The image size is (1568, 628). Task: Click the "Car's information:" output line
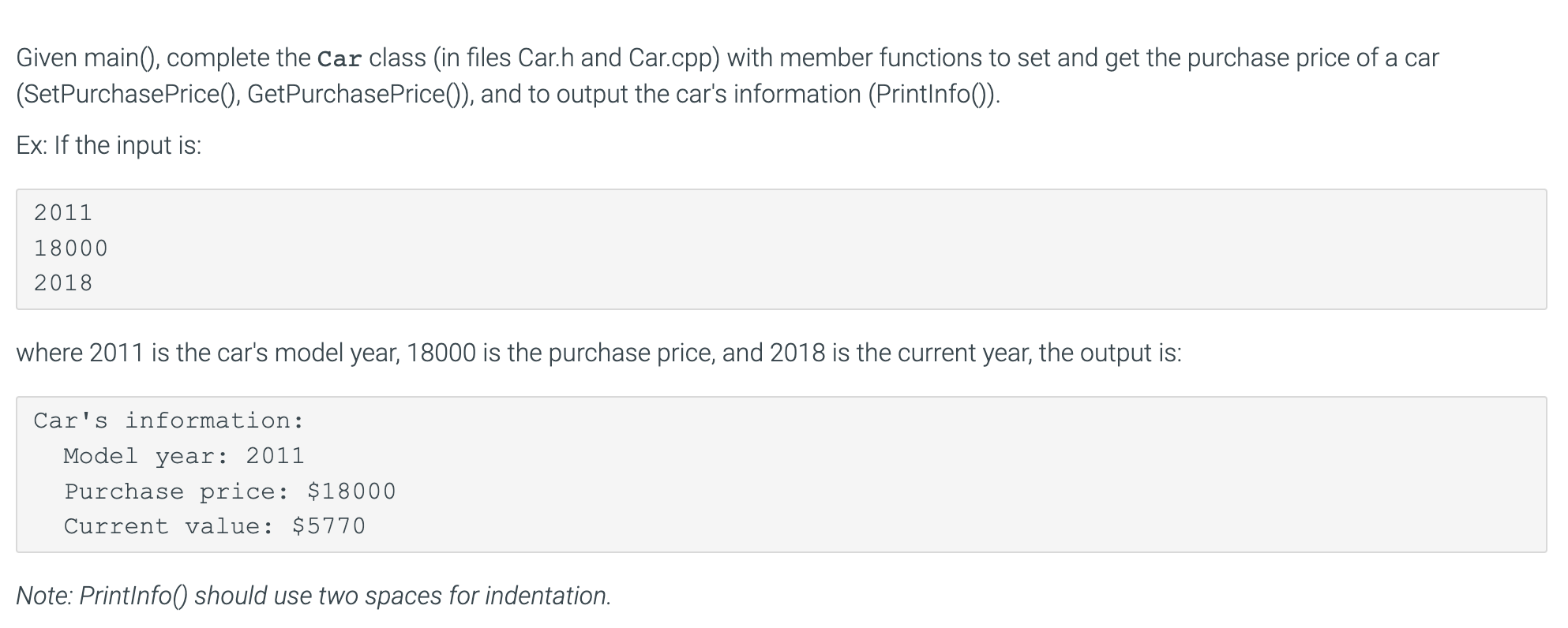[169, 421]
